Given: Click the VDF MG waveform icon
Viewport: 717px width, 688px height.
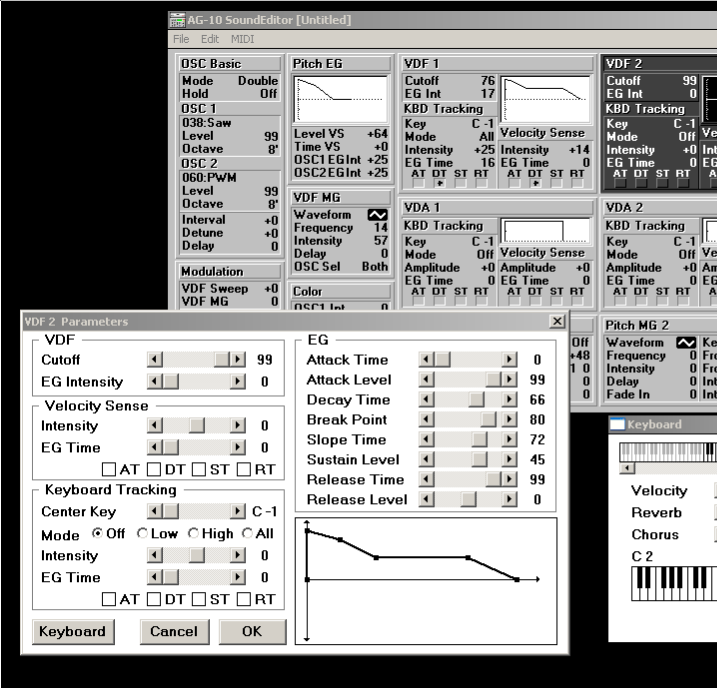Looking at the screenshot, I should [x=378, y=214].
